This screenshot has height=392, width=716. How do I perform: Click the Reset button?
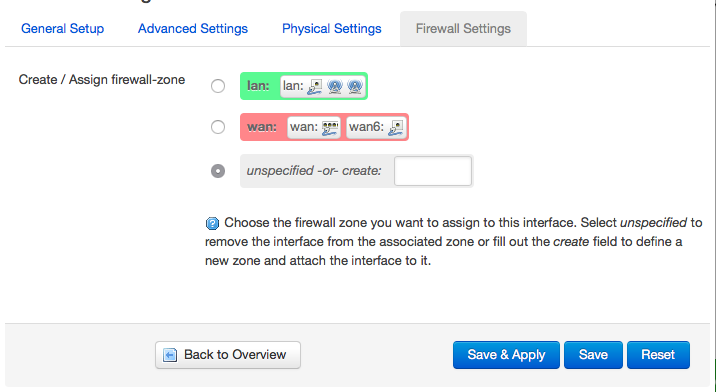click(658, 355)
